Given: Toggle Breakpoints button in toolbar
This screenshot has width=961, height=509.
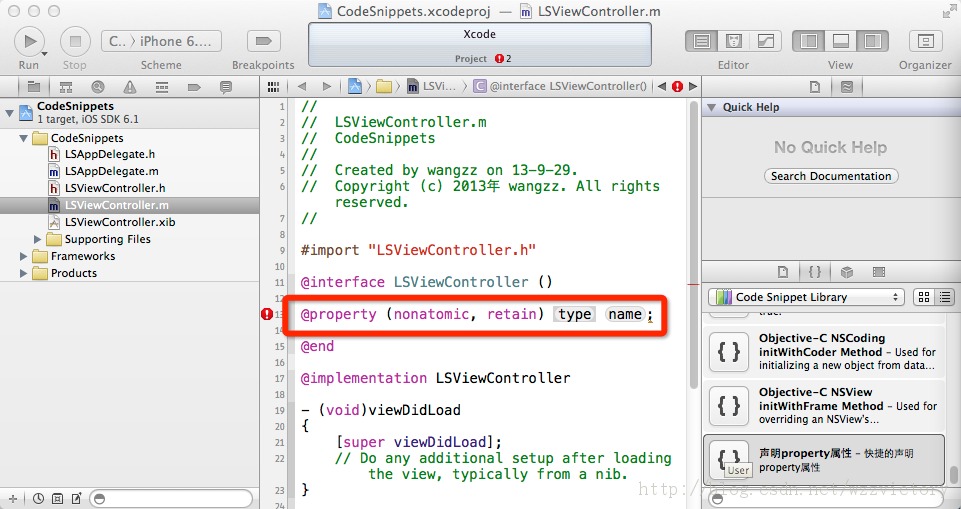Looking at the screenshot, I should [x=263, y=41].
